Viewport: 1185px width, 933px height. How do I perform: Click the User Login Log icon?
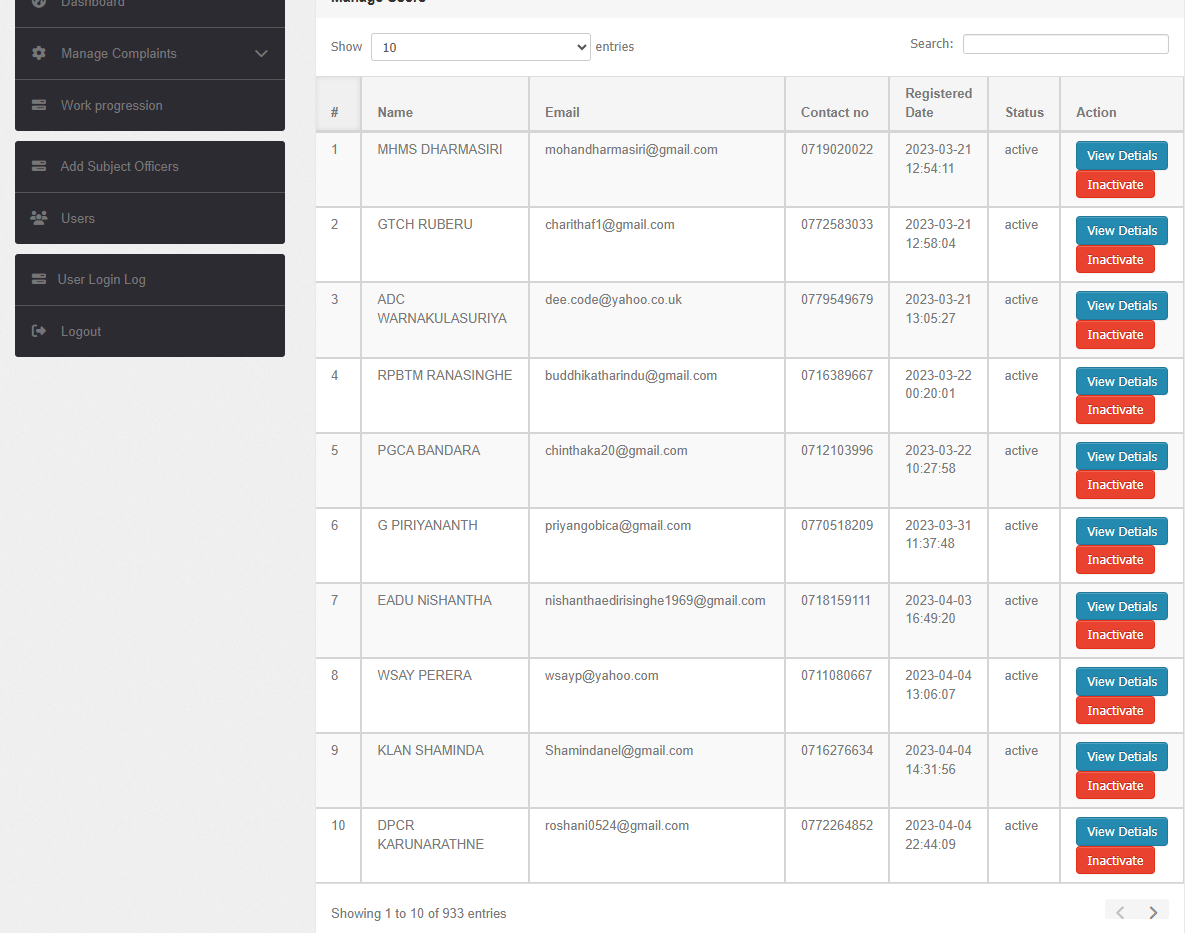pyautogui.click(x=39, y=279)
